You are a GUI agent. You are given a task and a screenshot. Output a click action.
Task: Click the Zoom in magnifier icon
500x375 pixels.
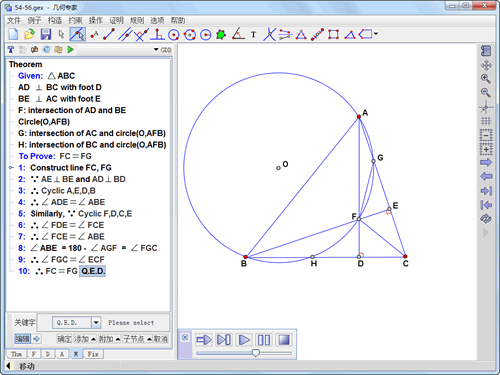click(x=486, y=79)
